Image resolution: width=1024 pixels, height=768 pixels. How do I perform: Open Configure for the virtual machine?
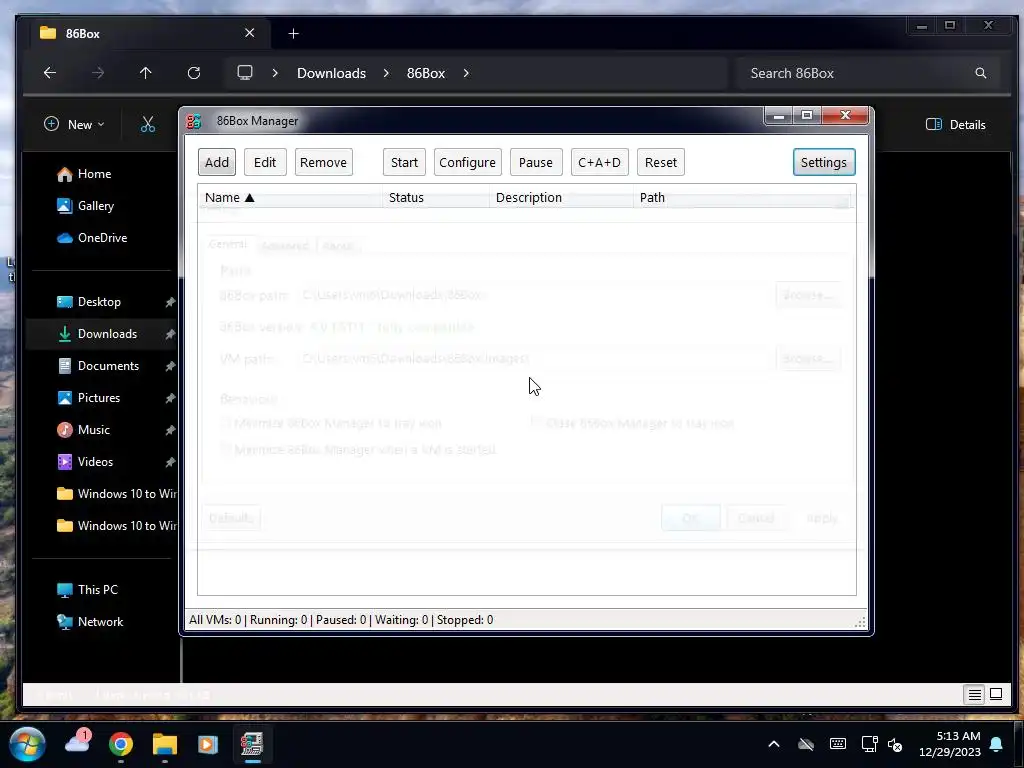click(467, 162)
